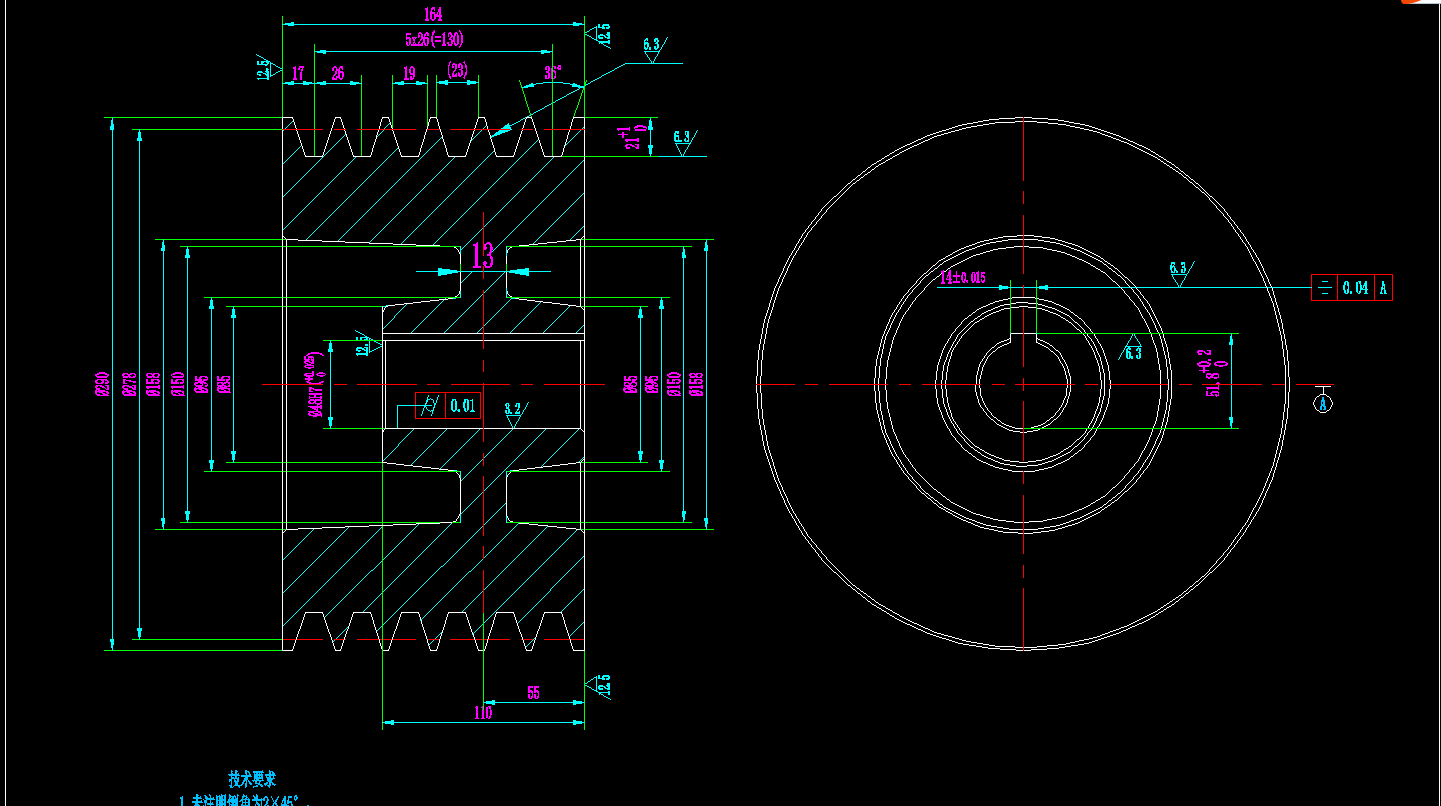
Task: Pick the 14±0.015 keyway width dimension
Action: [963, 278]
